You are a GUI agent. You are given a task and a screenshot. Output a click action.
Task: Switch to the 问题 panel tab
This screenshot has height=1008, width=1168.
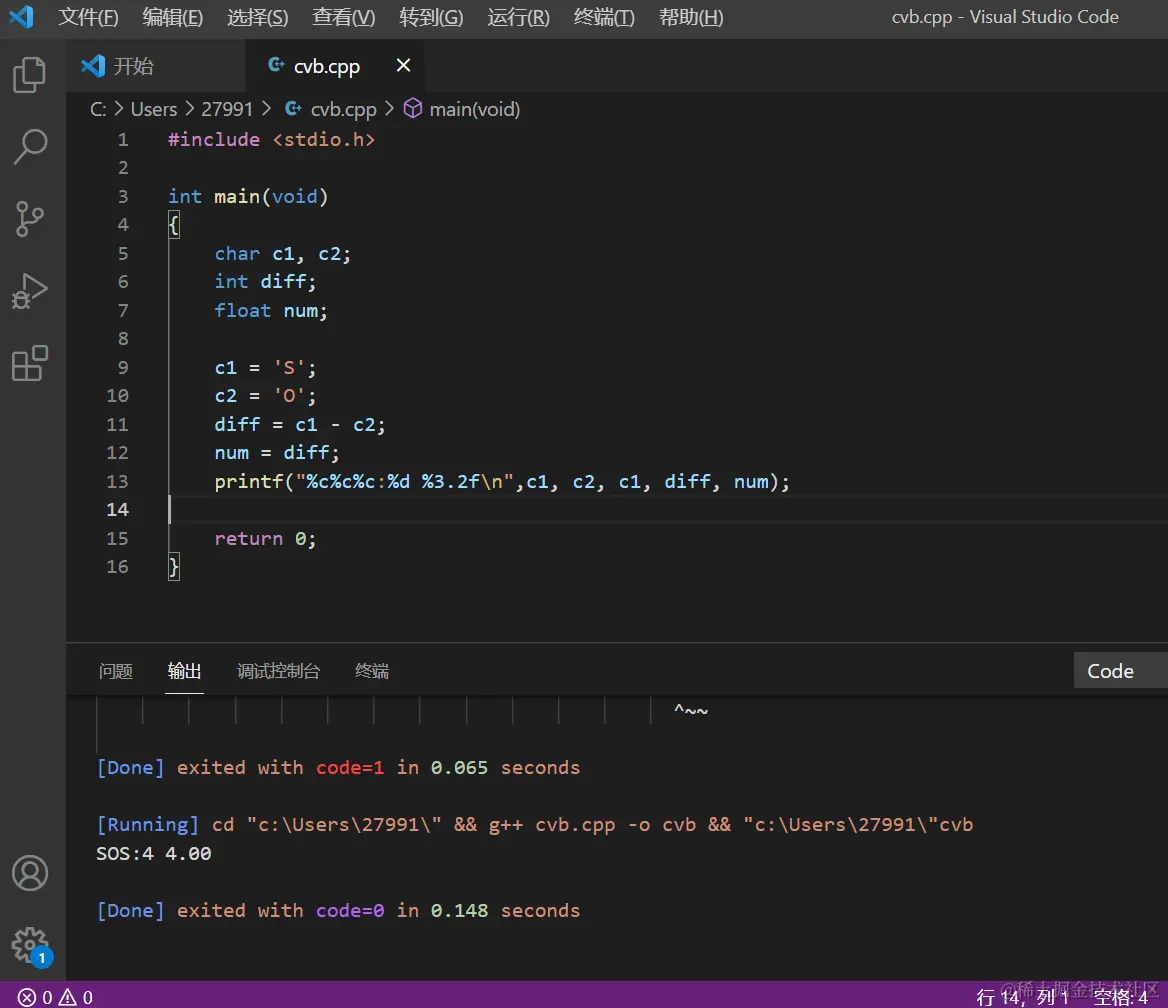[x=116, y=671]
